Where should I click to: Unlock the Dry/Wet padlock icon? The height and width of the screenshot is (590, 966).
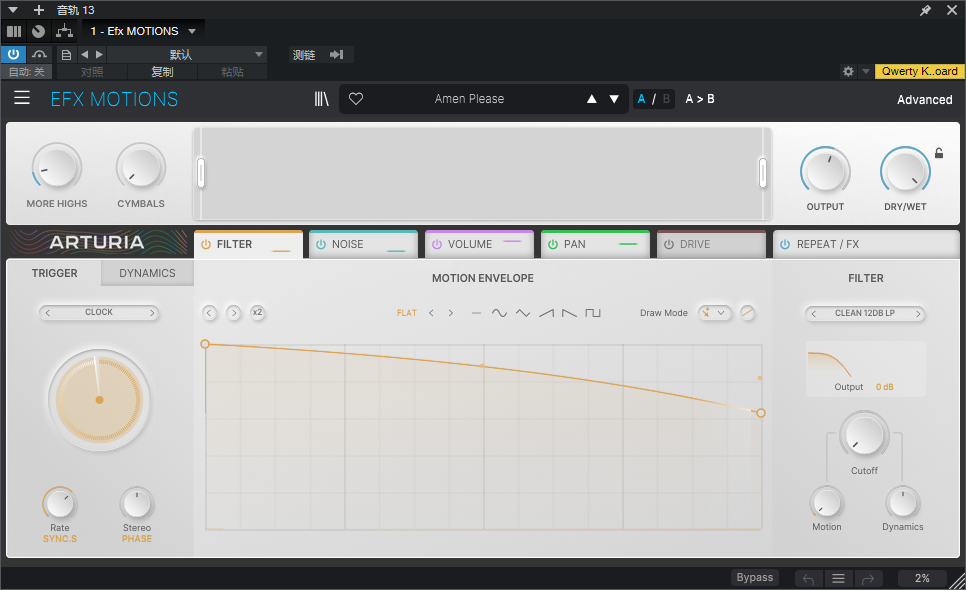[939, 153]
